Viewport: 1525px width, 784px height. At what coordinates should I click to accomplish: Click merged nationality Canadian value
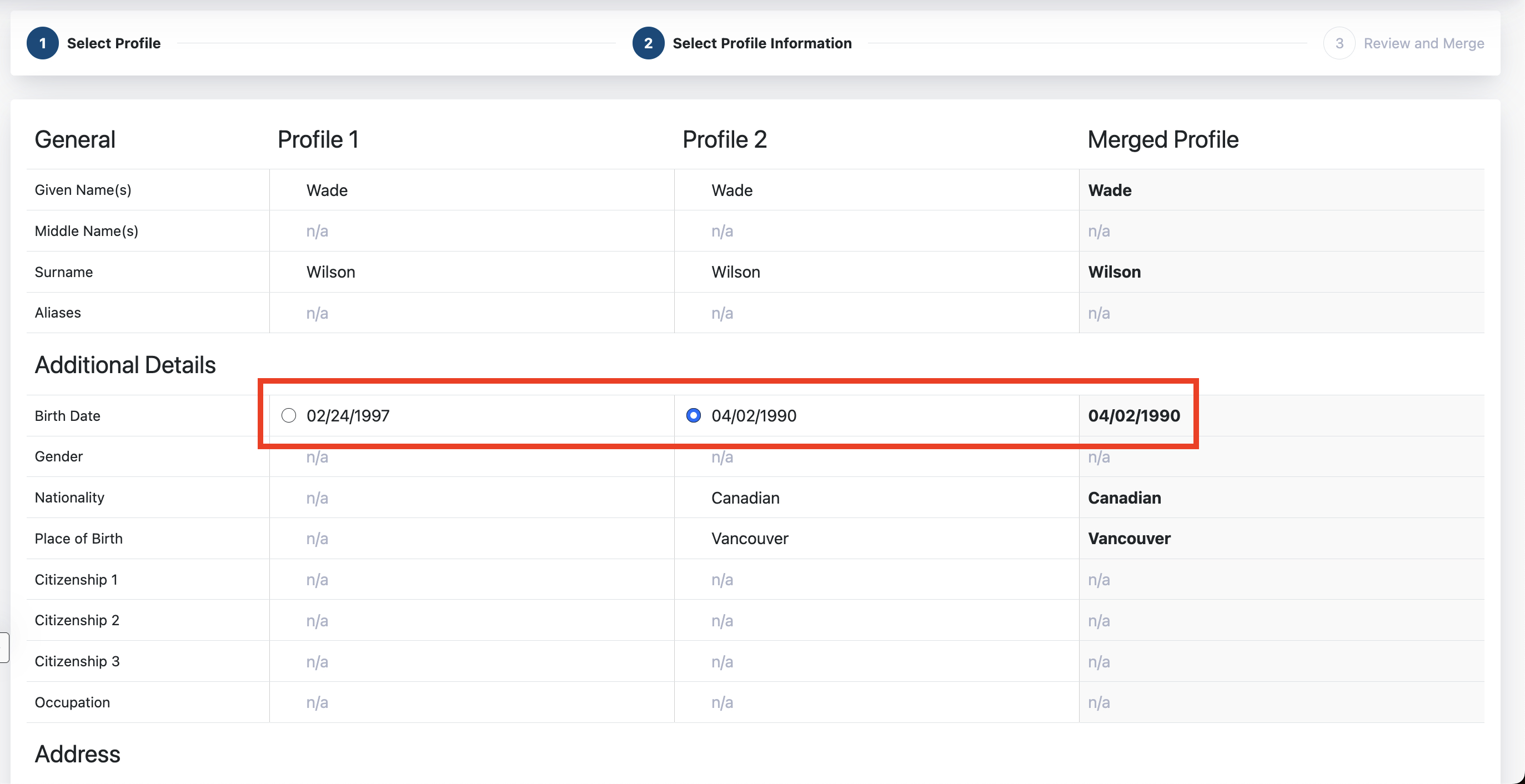[x=1124, y=497]
